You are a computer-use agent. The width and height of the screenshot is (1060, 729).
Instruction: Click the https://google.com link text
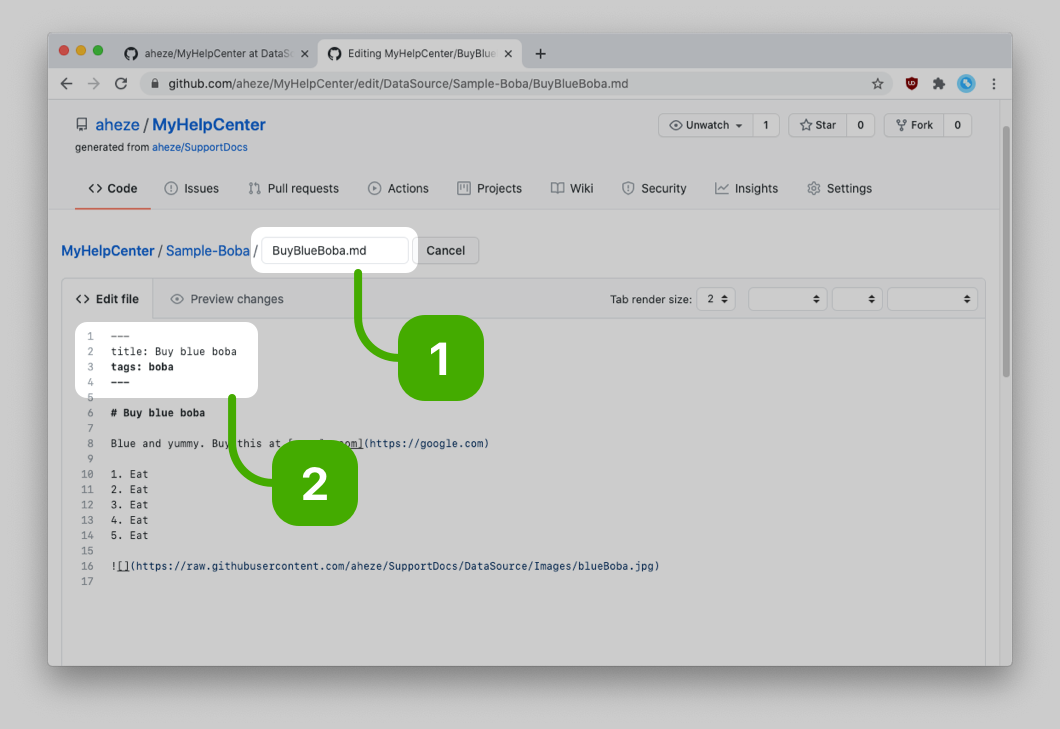click(427, 444)
